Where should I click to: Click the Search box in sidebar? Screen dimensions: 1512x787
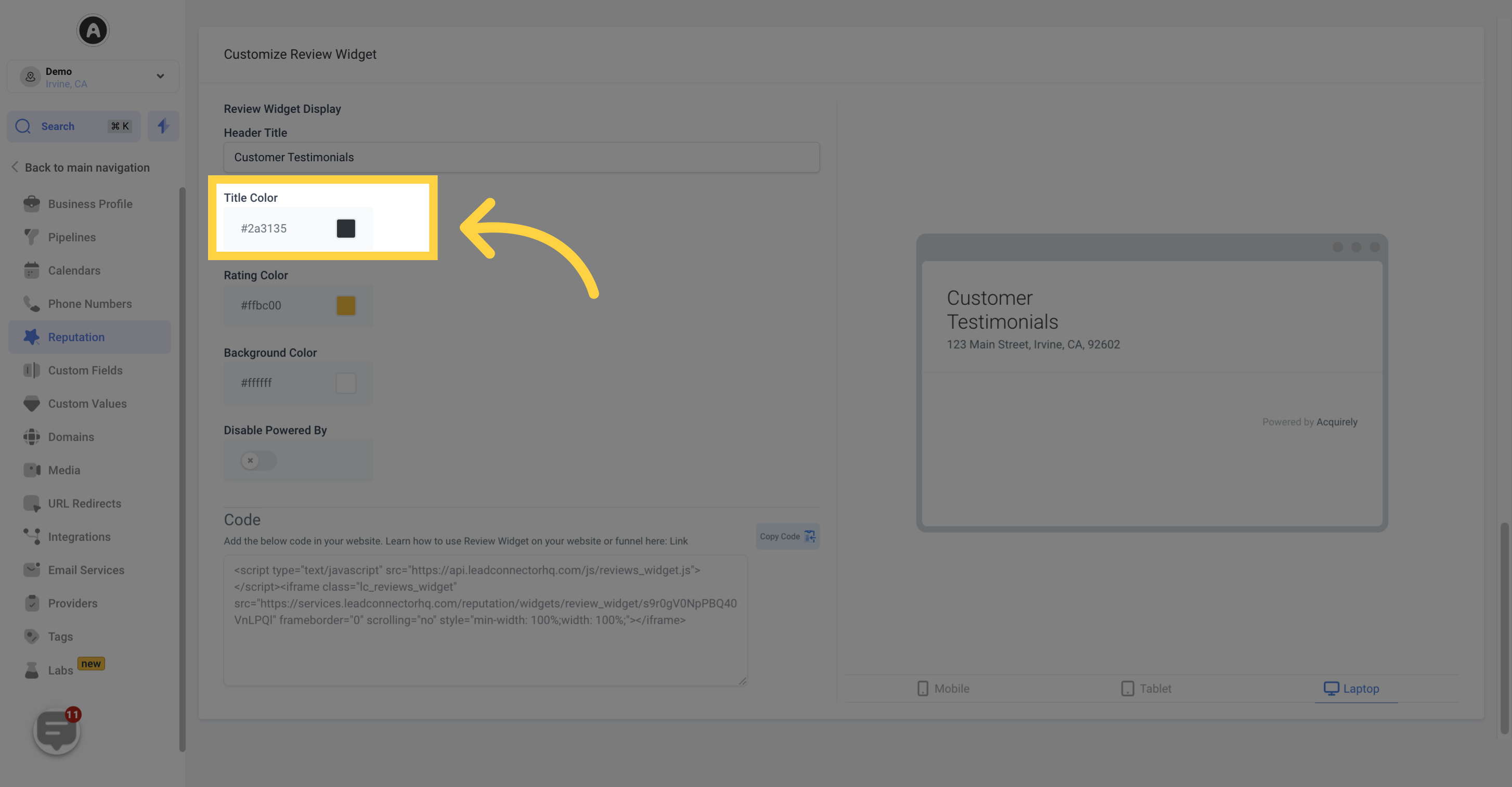click(x=74, y=126)
